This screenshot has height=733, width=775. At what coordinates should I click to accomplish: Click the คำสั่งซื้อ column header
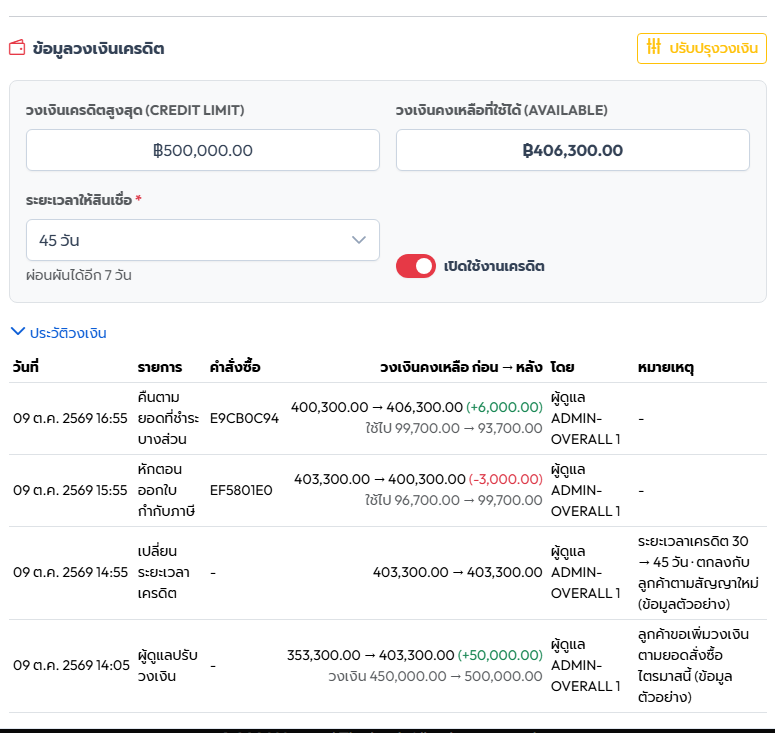click(235, 367)
